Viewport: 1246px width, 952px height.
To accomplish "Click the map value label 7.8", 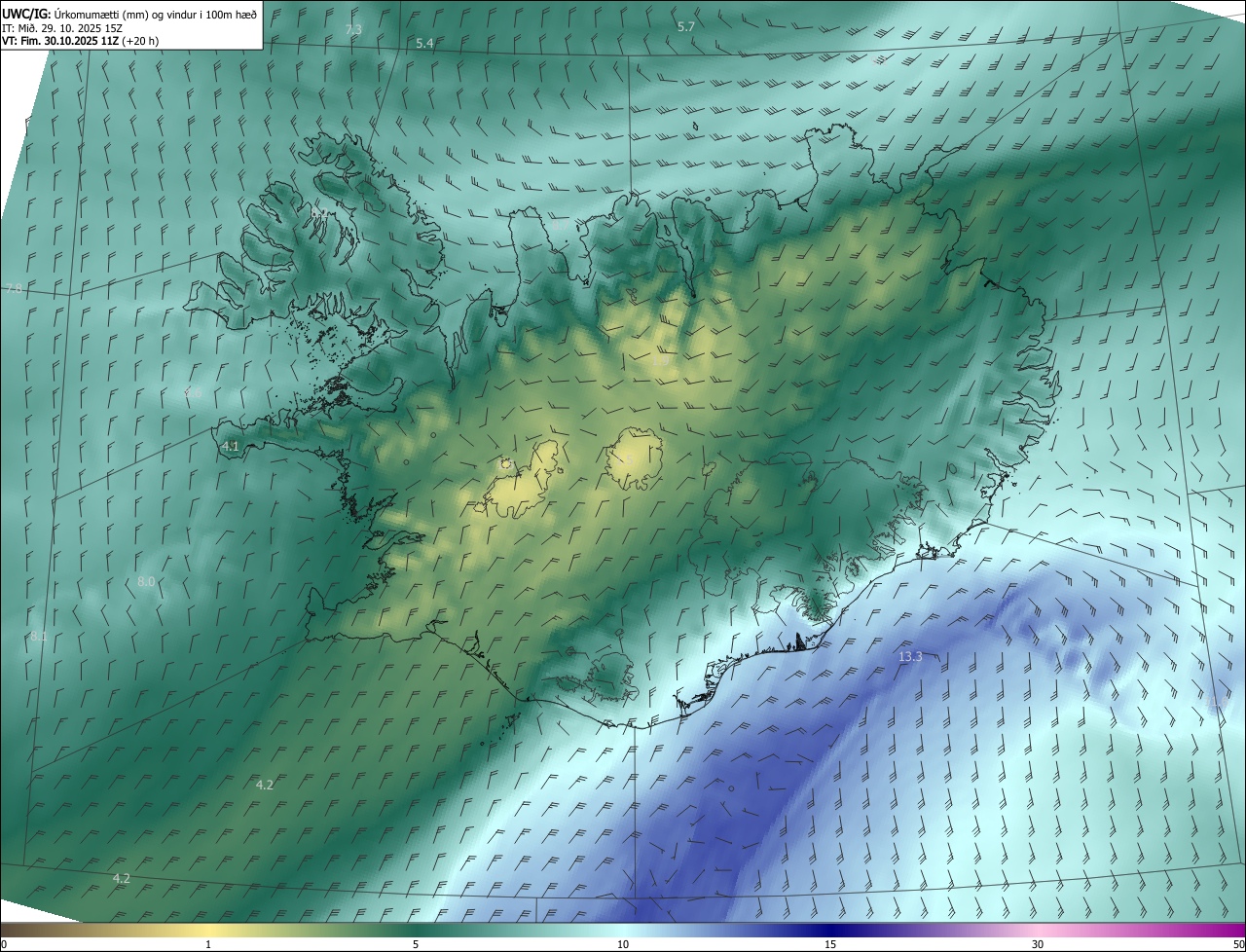I will tap(14, 289).
